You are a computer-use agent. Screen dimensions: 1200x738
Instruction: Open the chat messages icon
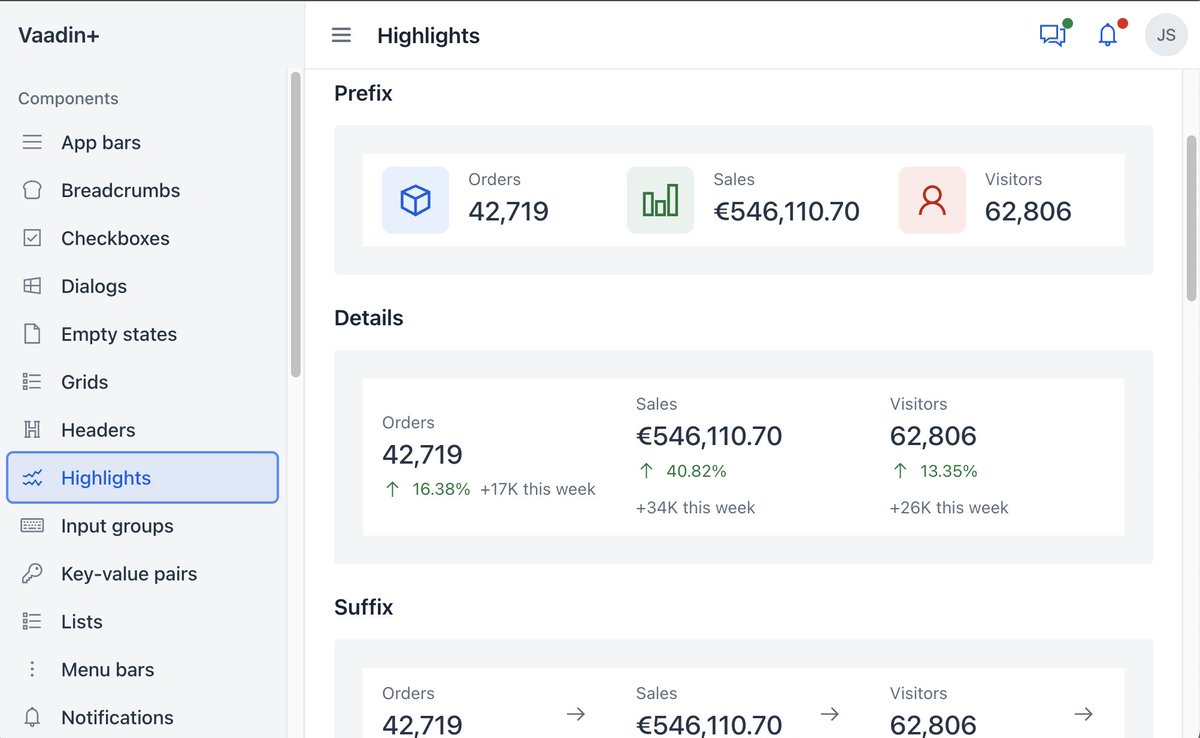click(1052, 35)
